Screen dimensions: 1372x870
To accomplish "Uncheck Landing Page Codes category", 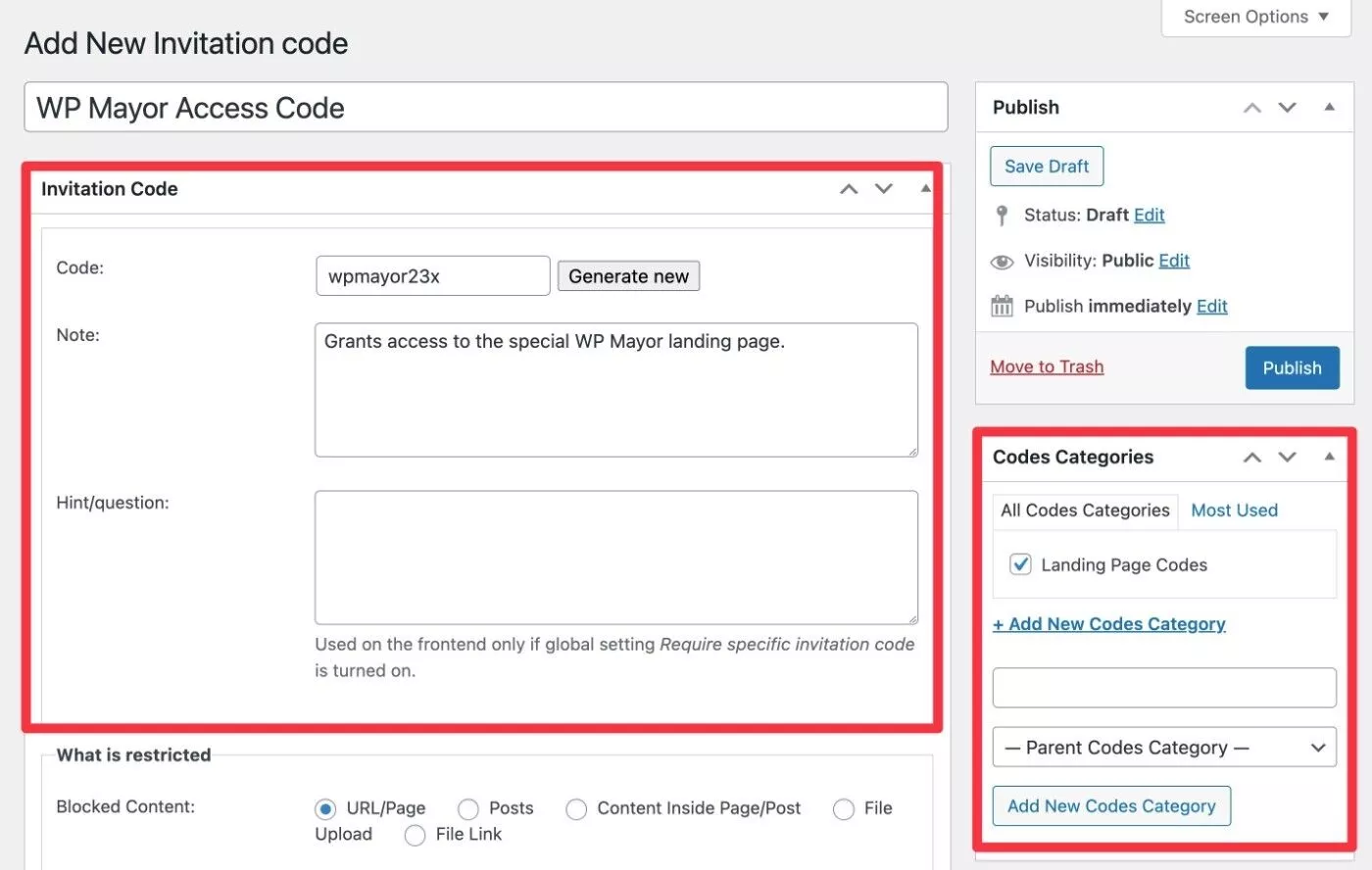I will (x=1020, y=564).
